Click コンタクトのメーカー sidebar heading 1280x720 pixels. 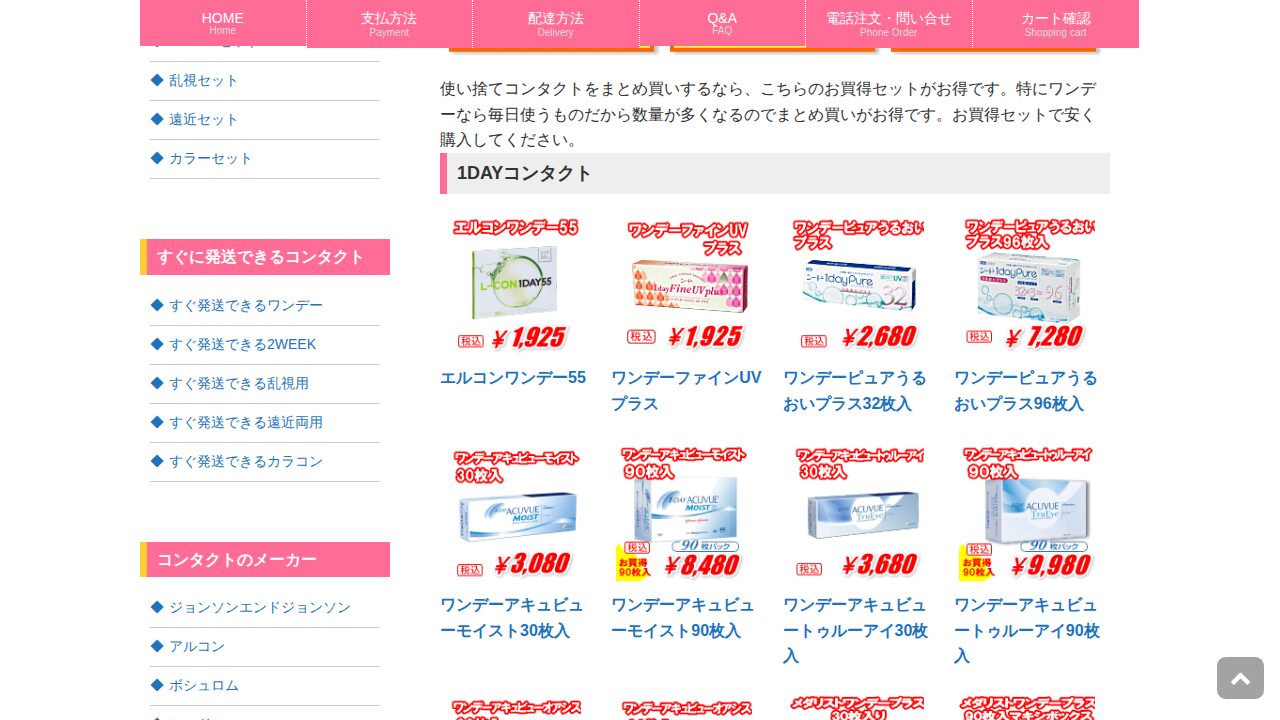(265, 560)
